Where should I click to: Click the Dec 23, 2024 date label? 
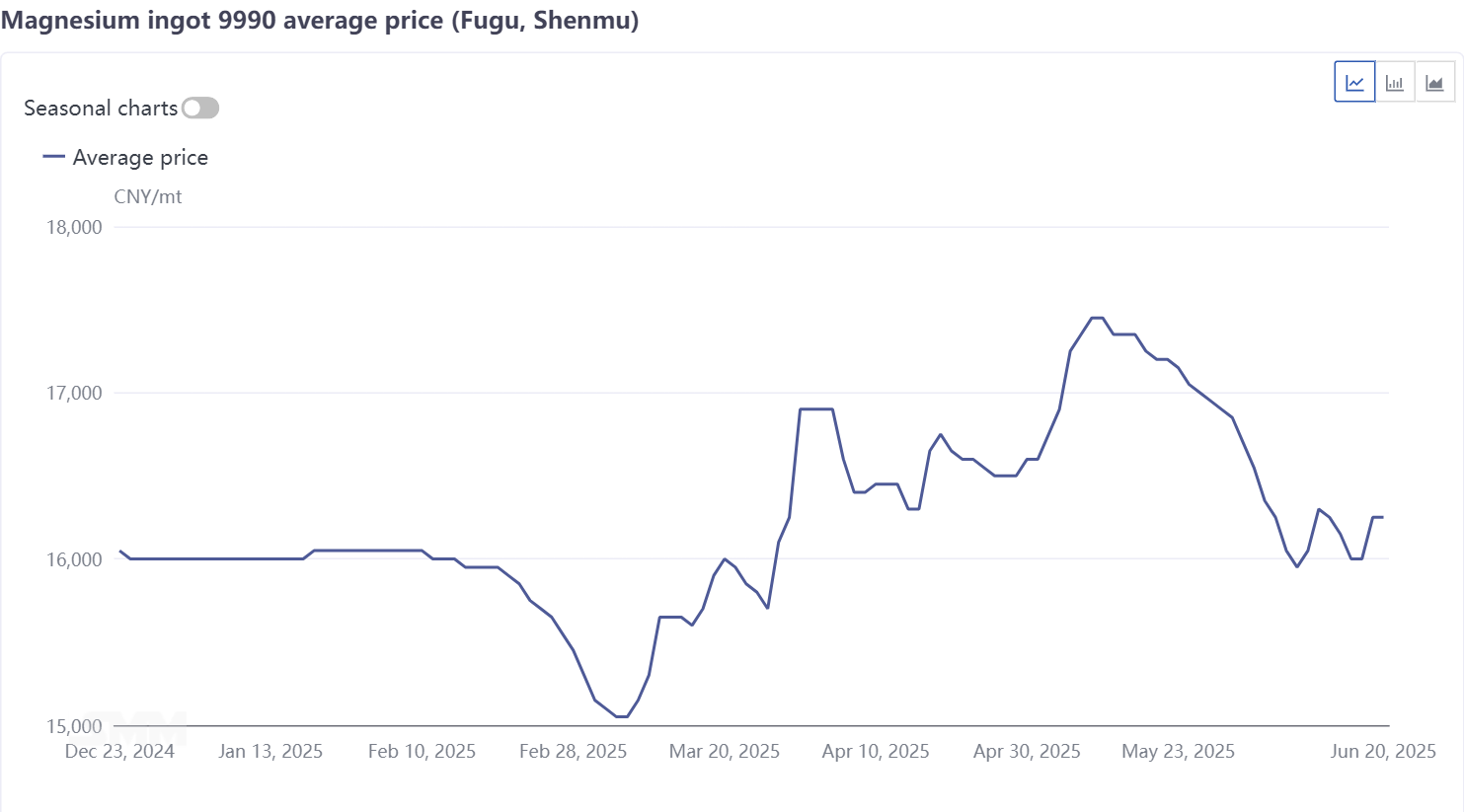click(x=119, y=751)
